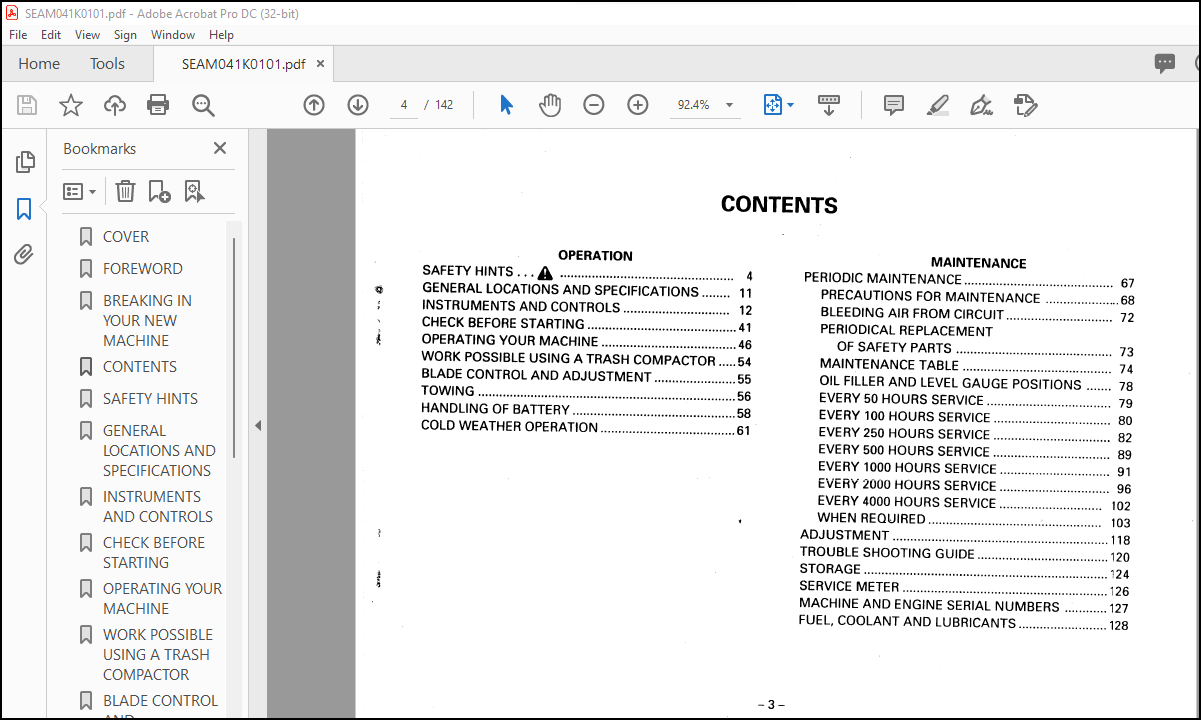Click the zoom level 92.4% field
The width and height of the screenshot is (1201, 720).
point(694,105)
